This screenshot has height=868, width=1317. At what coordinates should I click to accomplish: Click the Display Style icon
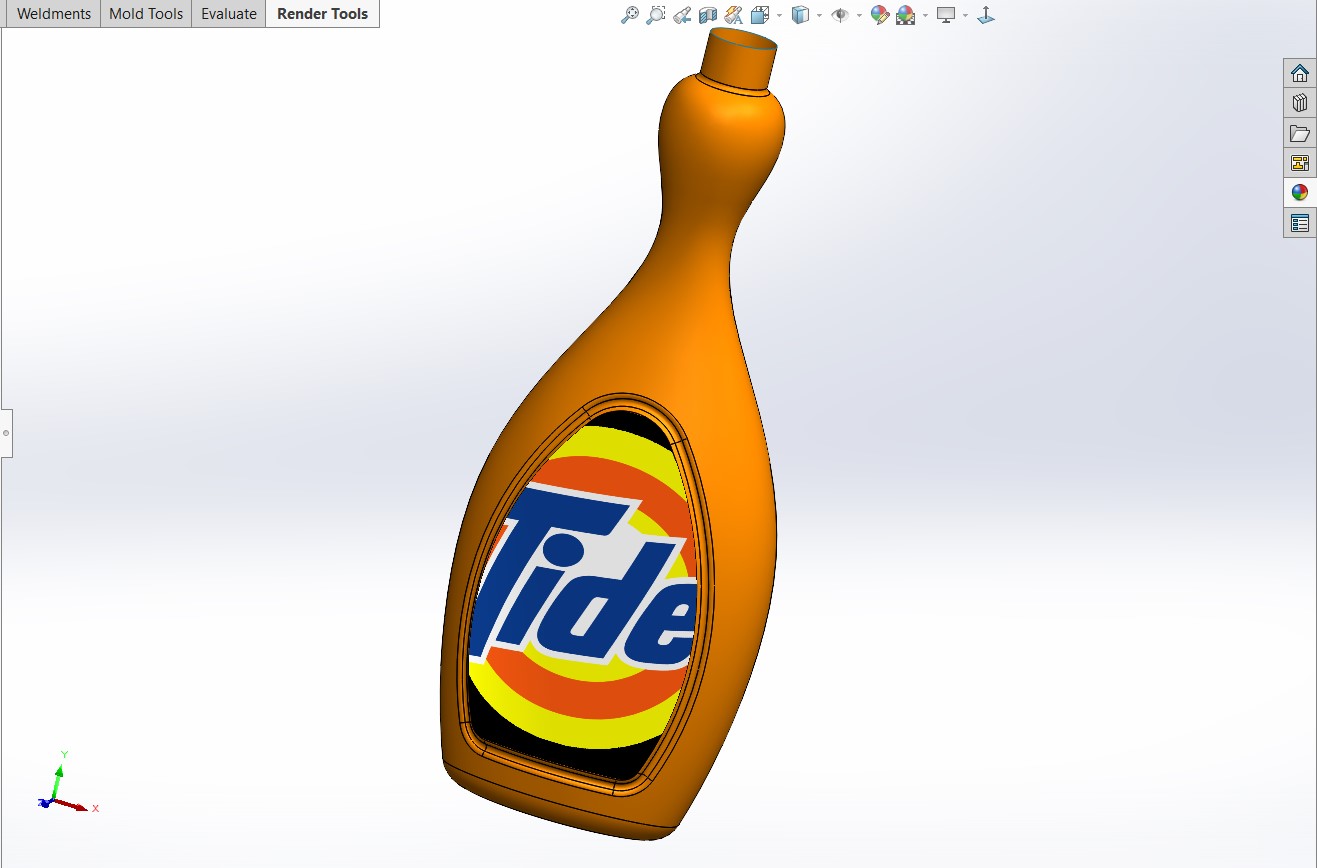click(x=800, y=15)
